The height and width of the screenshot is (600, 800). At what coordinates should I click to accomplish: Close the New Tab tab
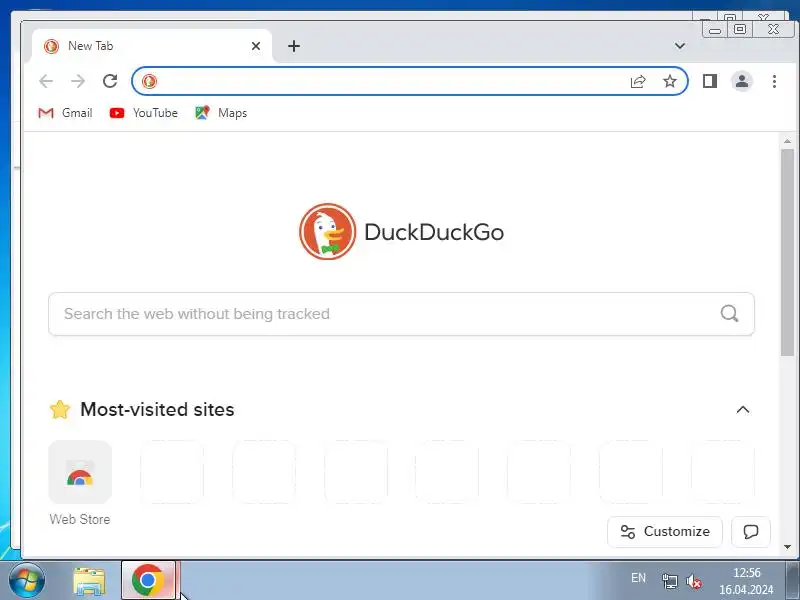point(256,46)
